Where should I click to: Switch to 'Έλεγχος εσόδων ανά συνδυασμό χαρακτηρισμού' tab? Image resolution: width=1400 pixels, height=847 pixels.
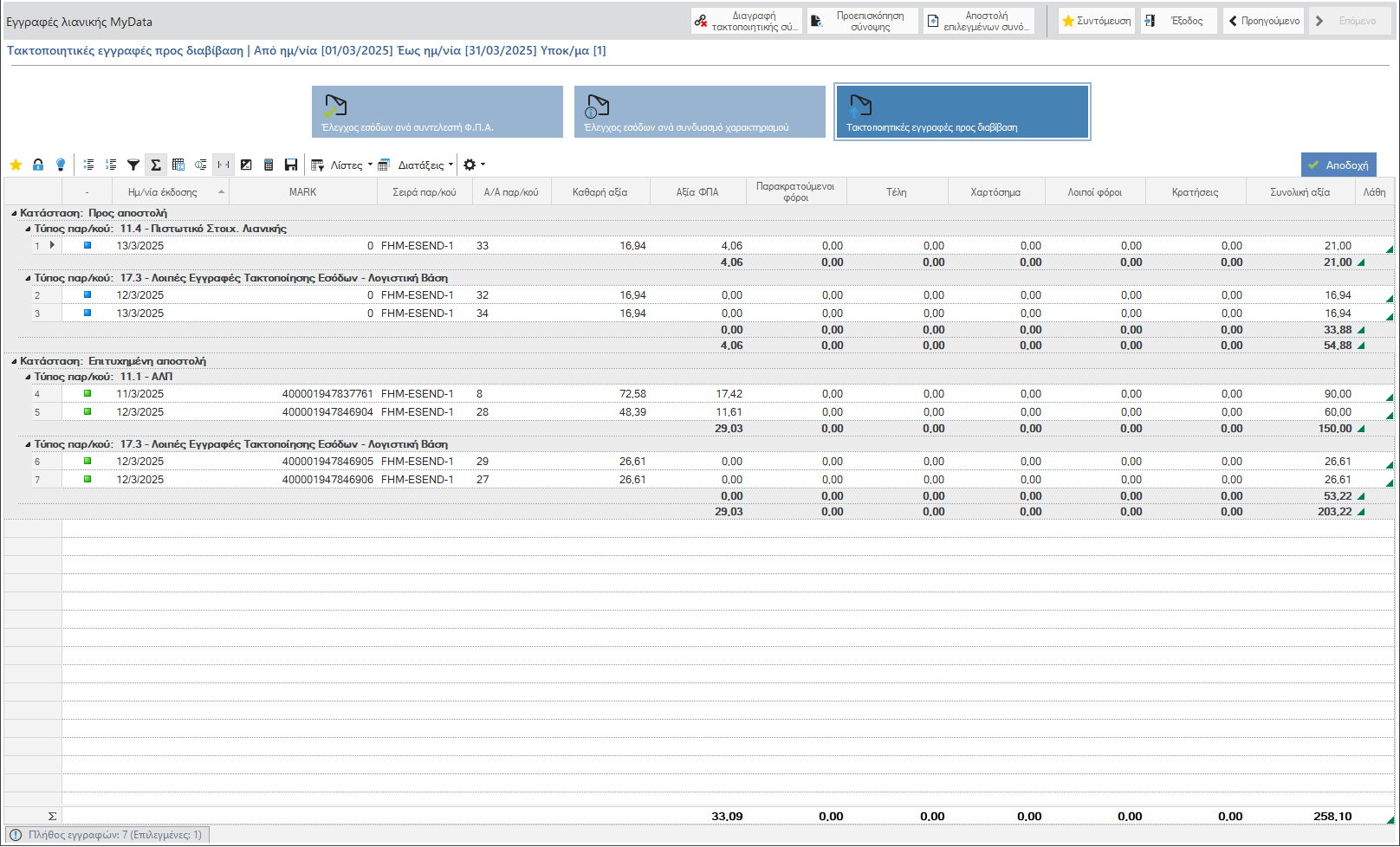700,112
